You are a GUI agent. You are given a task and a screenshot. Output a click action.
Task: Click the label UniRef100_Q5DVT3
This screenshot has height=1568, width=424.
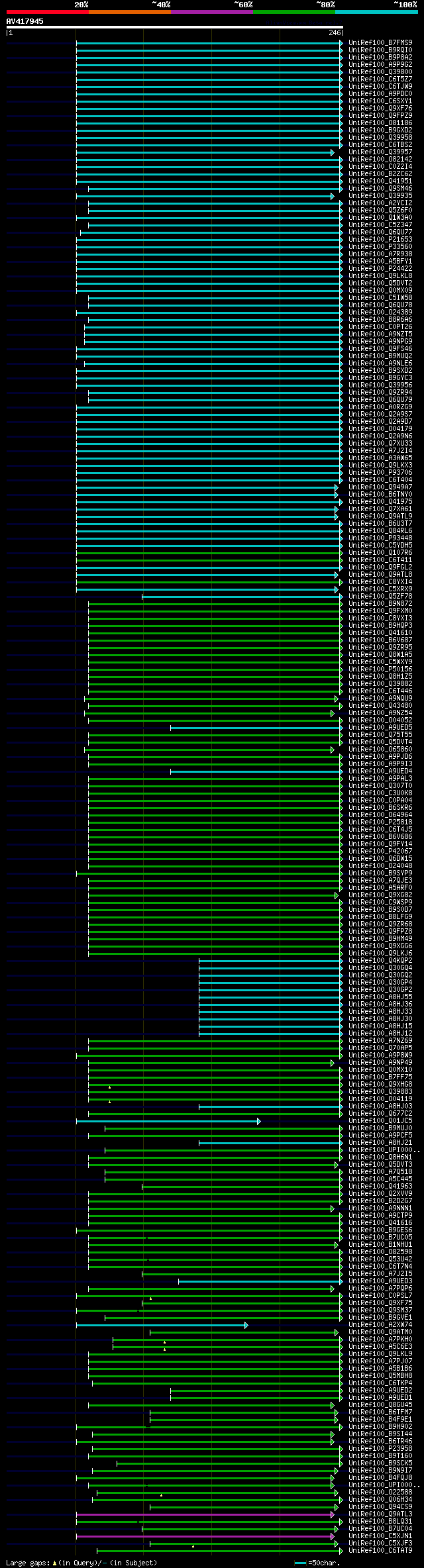(380, 1165)
